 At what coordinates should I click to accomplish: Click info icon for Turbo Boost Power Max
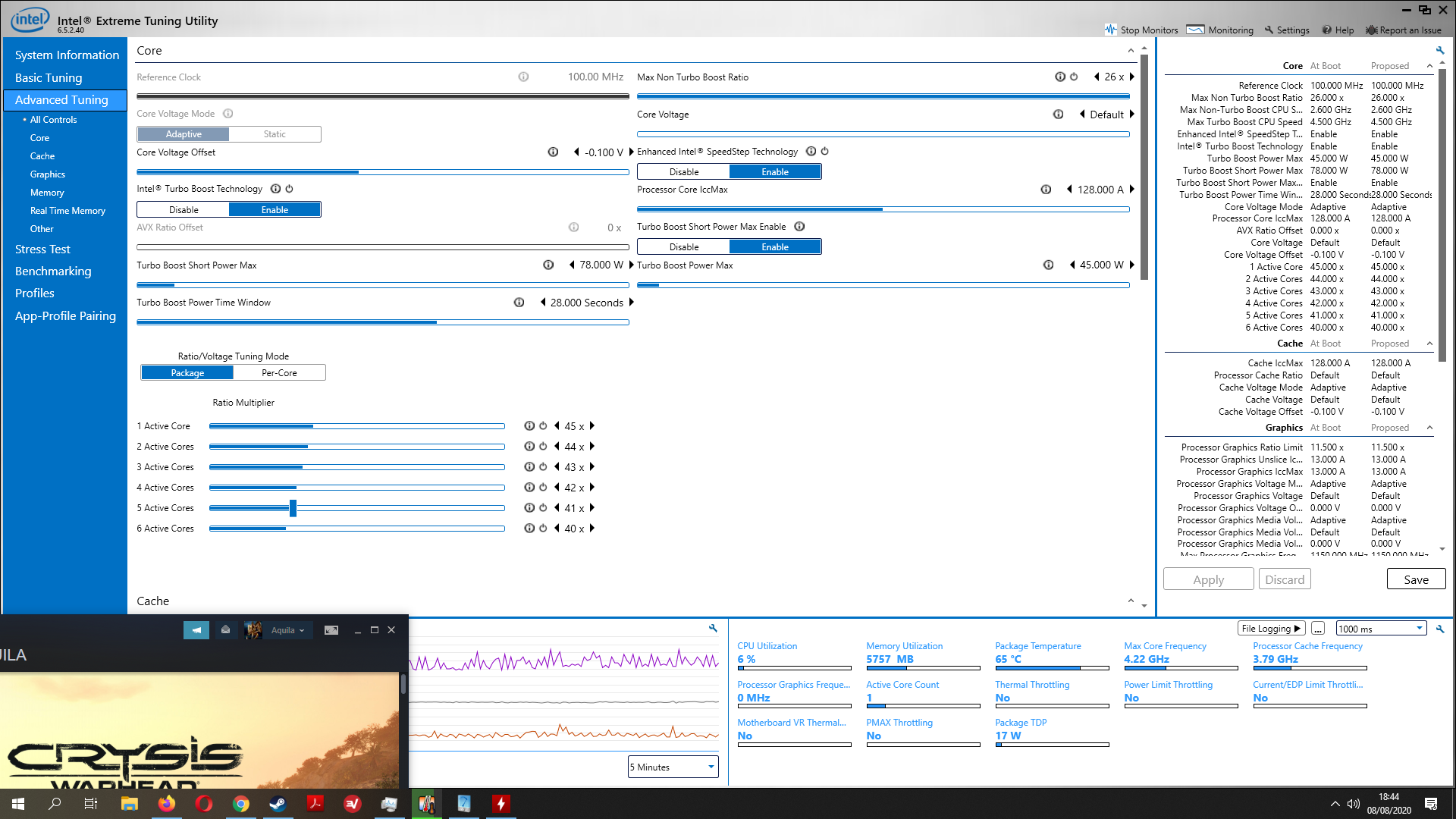[1048, 265]
